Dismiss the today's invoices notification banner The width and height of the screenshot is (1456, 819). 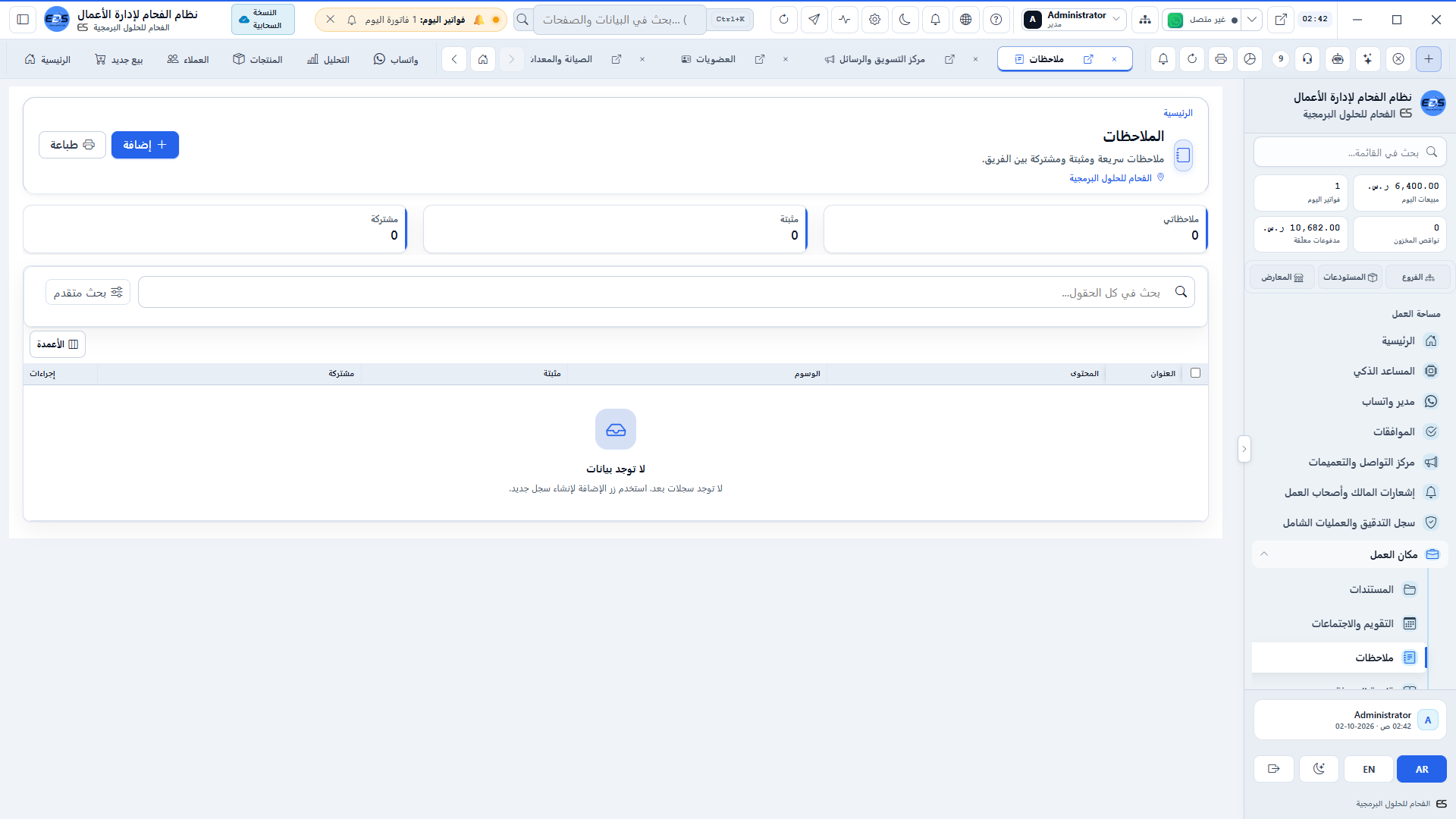(330, 20)
